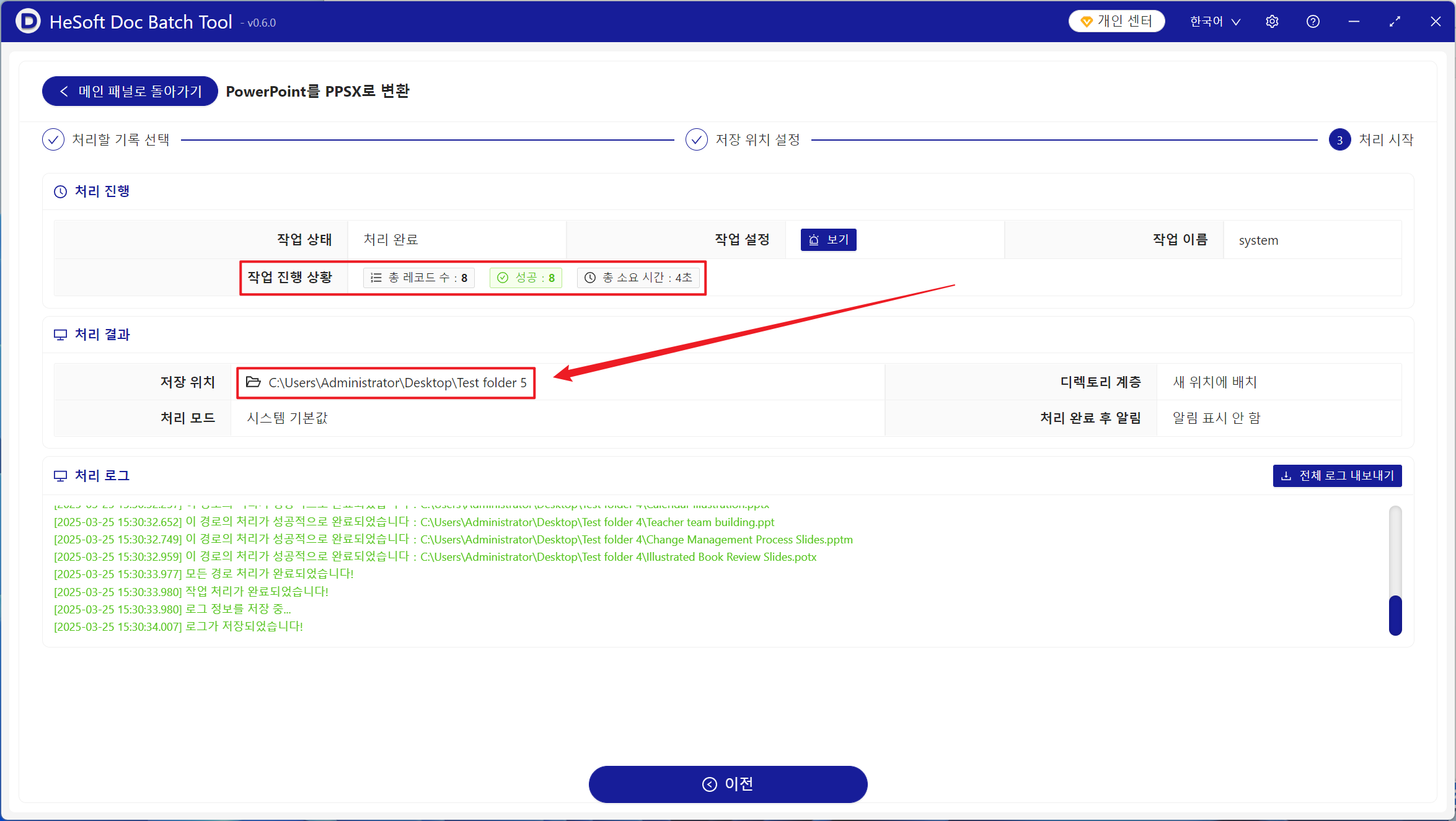Click the 알림 표시 안 함 value
Image resolution: width=1456 pixels, height=821 pixels.
point(1217,418)
